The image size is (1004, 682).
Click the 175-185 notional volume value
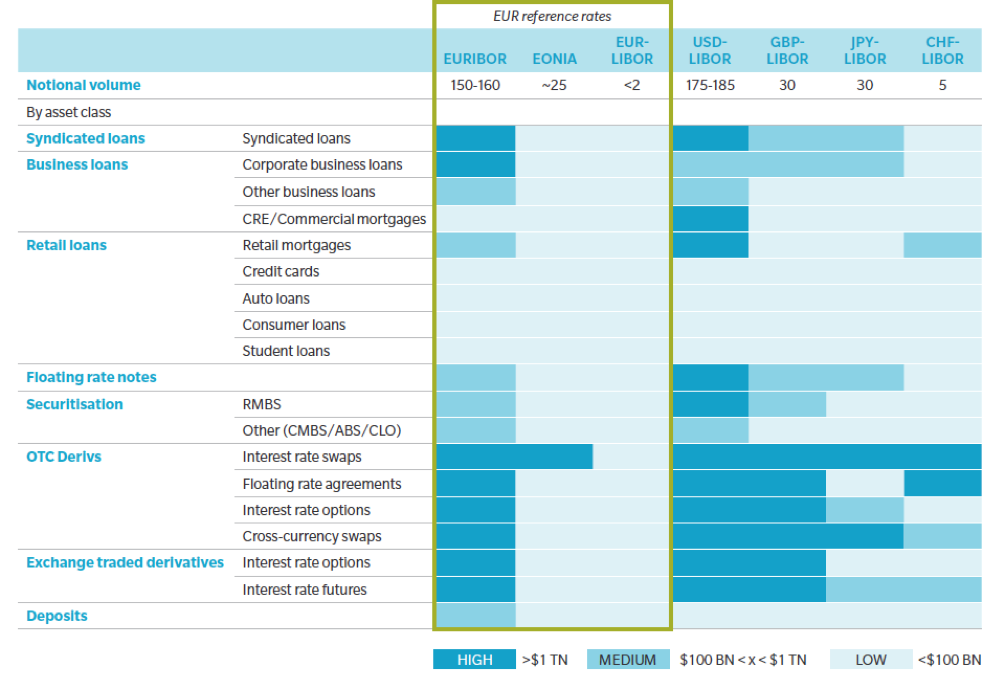(710, 85)
